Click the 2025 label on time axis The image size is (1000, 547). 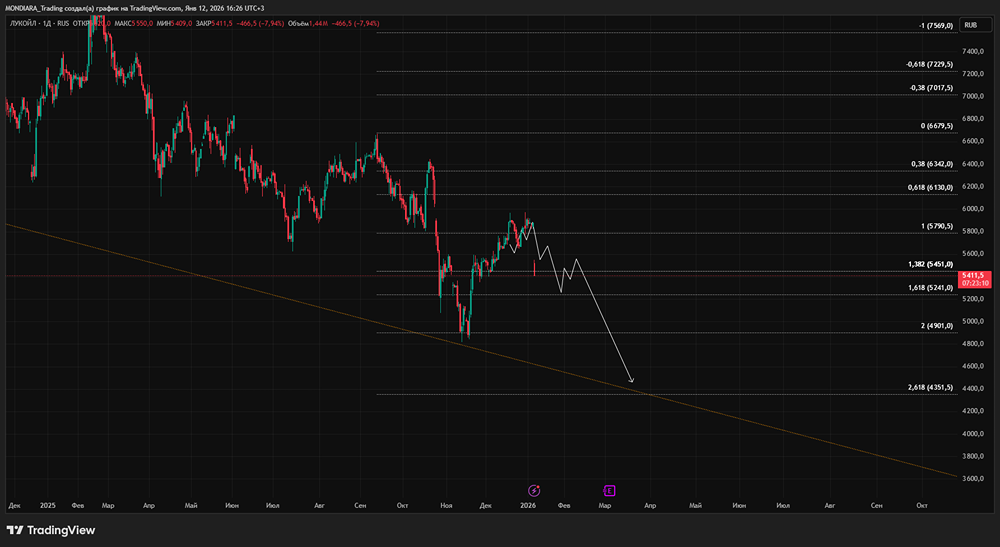tap(48, 506)
